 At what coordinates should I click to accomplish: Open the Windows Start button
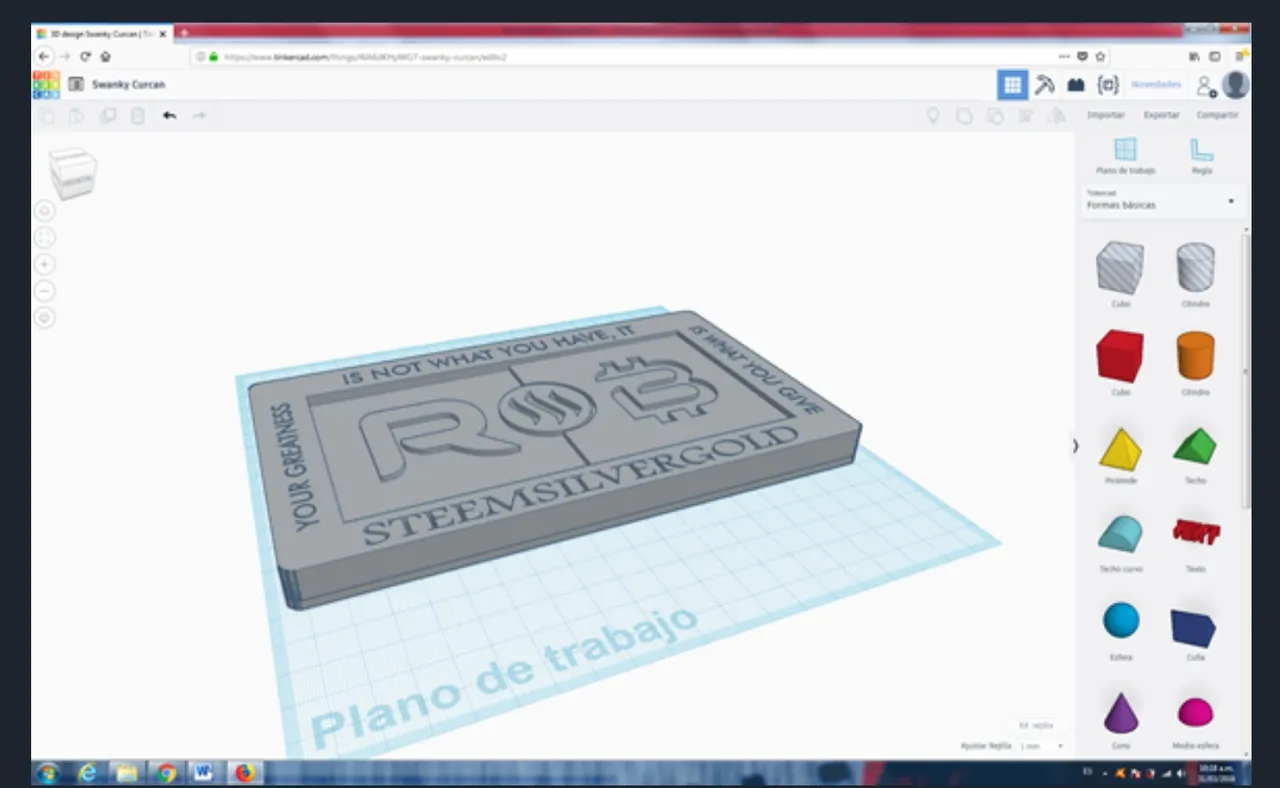(48, 773)
